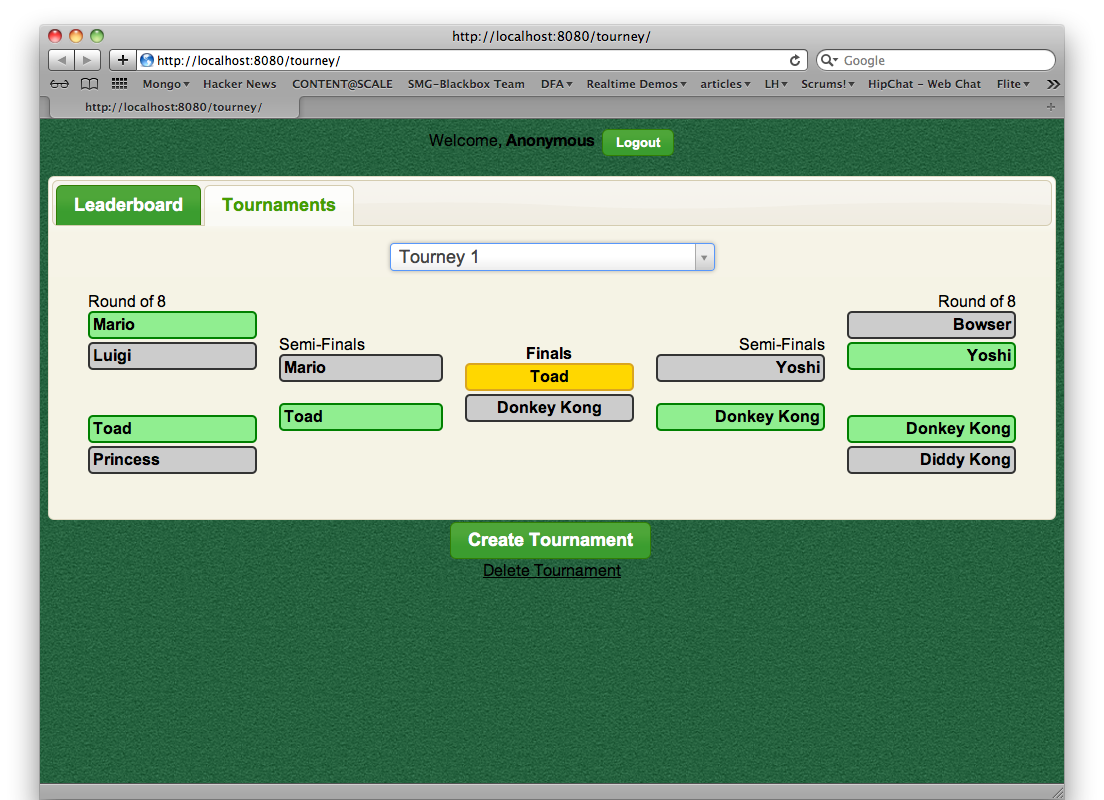Open the Tourney 1 dropdown selector

[x=552, y=257]
